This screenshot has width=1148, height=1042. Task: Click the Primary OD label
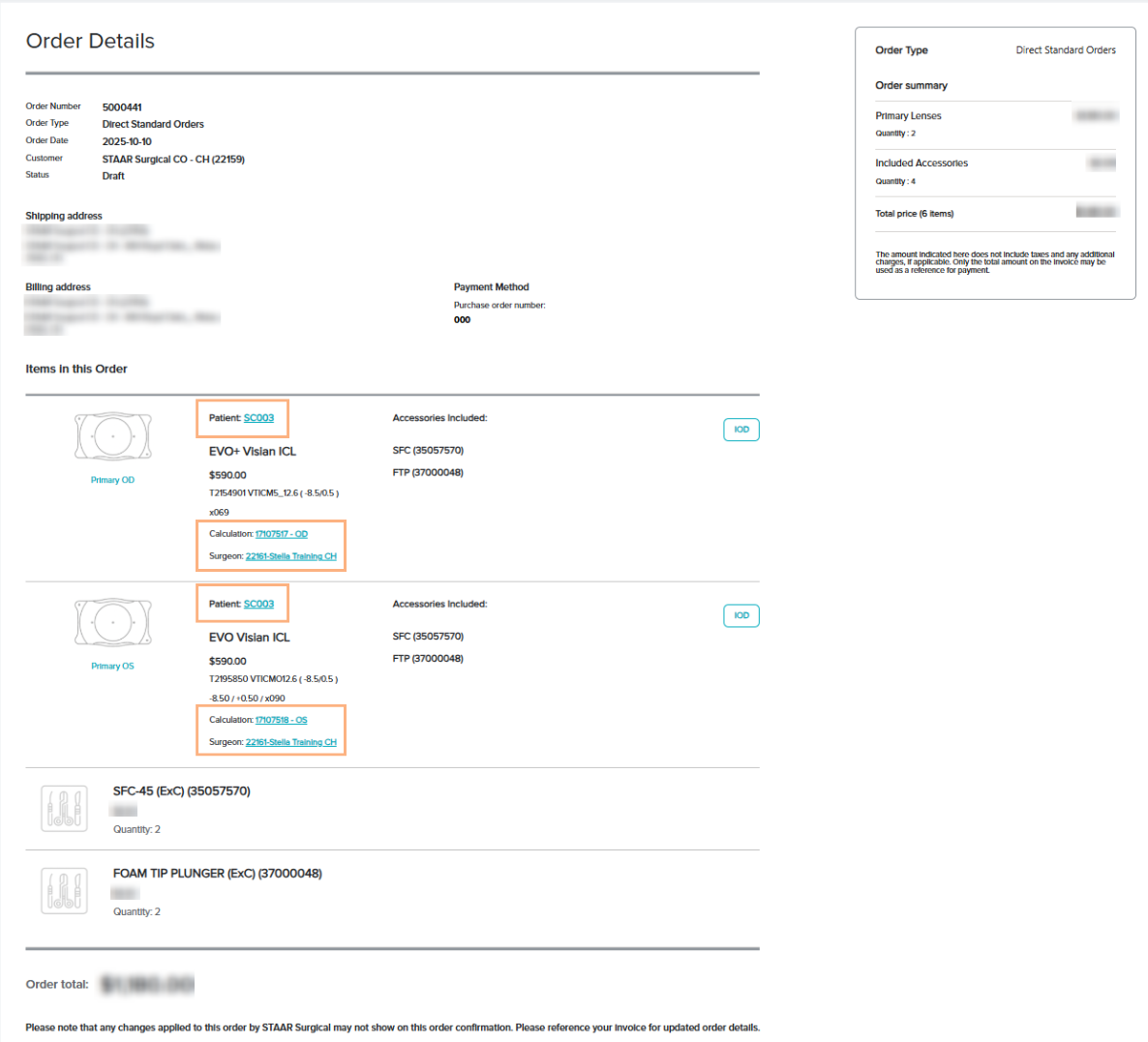click(x=112, y=480)
